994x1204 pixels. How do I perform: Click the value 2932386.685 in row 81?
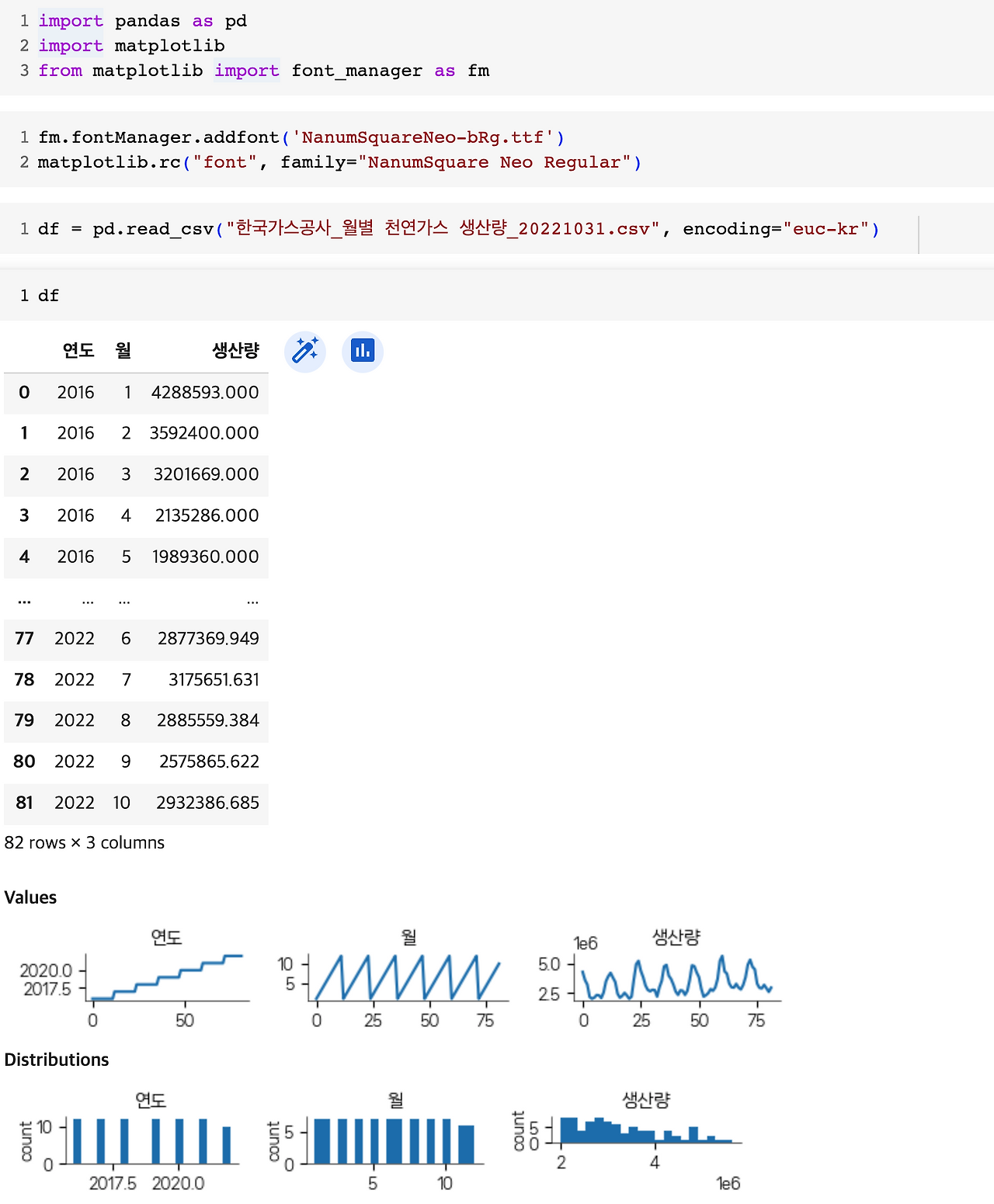207,803
